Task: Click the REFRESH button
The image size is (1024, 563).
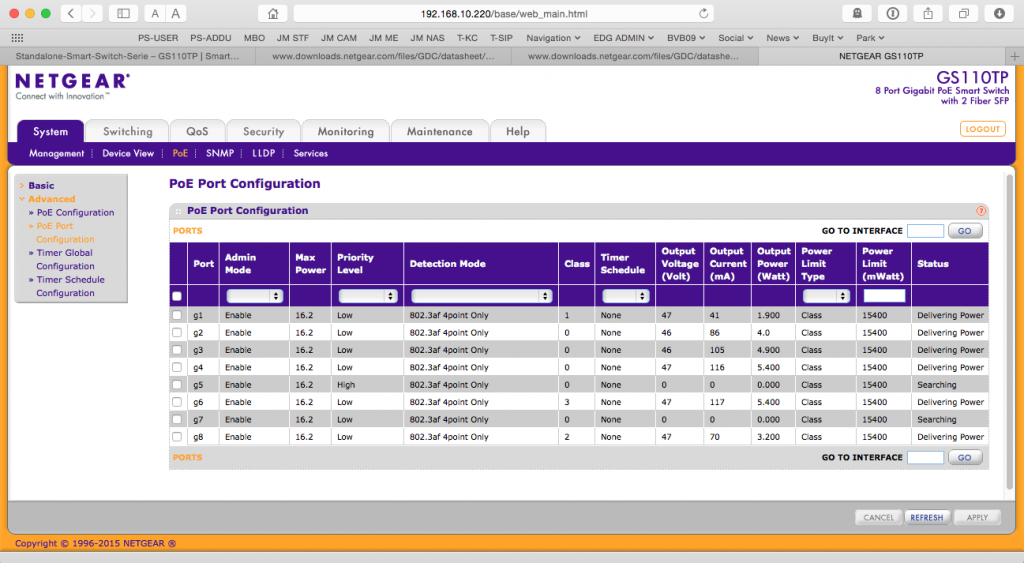Action: tap(927, 517)
